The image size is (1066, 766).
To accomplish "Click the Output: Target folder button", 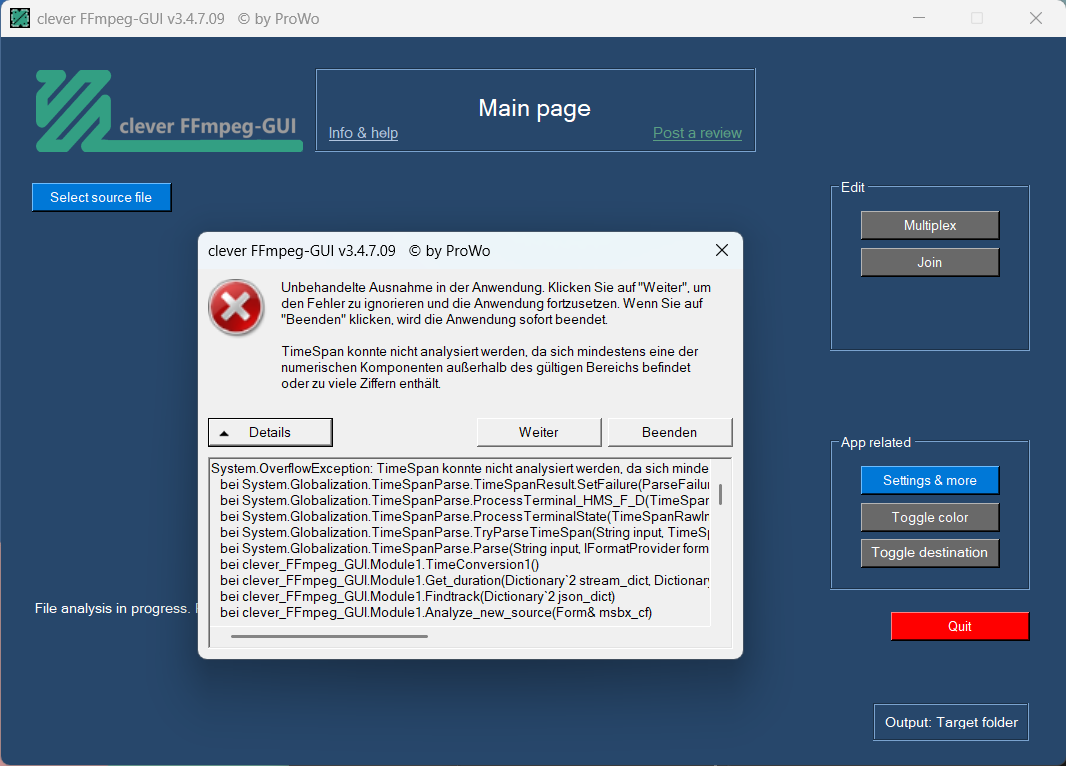I will [x=951, y=722].
